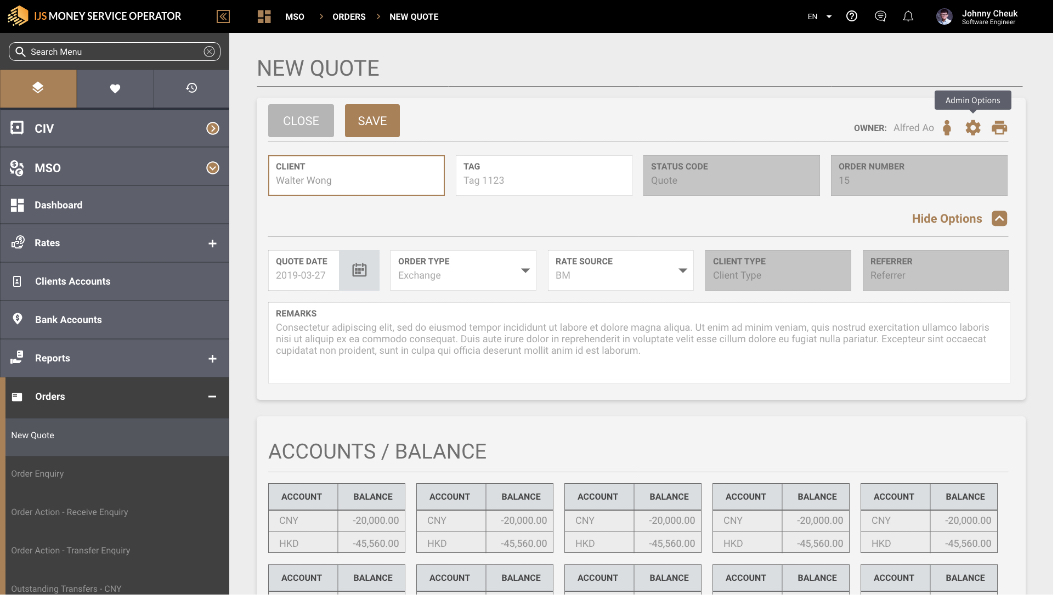The height and width of the screenshot is (595, 1054).
Task: Click the Admin Options gear icon
Action: (972, 128)
